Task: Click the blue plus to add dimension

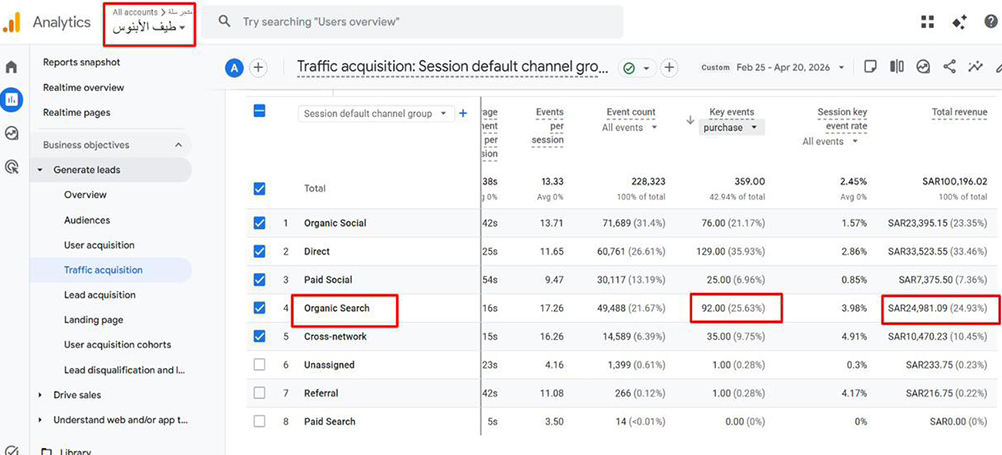Action: coord(463,114)
